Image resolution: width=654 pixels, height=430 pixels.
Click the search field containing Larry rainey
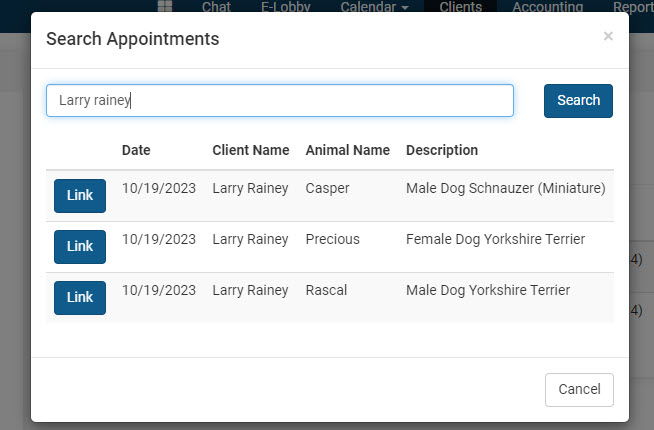click(x=280, y=100)
